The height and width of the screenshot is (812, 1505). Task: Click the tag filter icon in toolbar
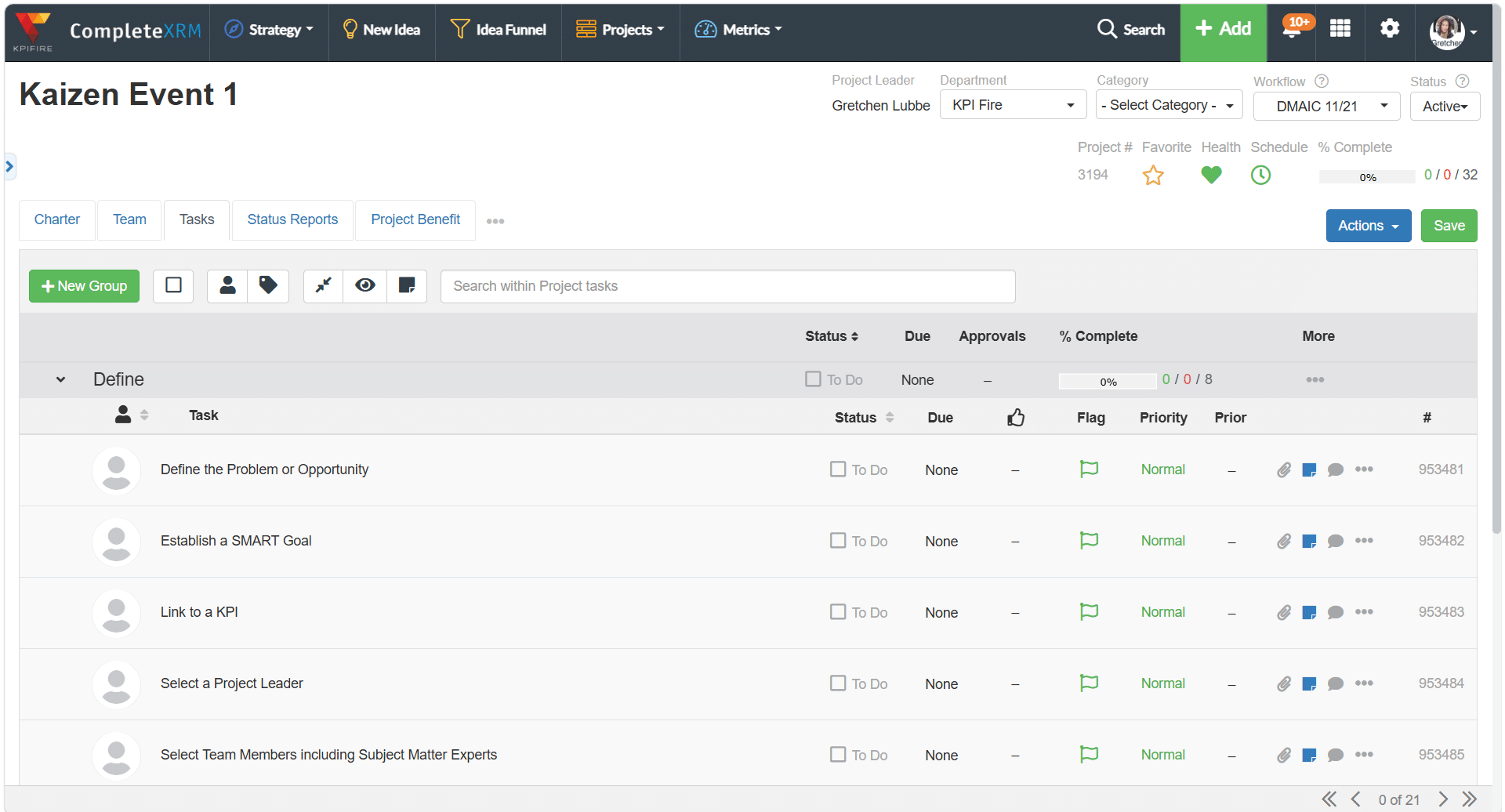(268, 286)
